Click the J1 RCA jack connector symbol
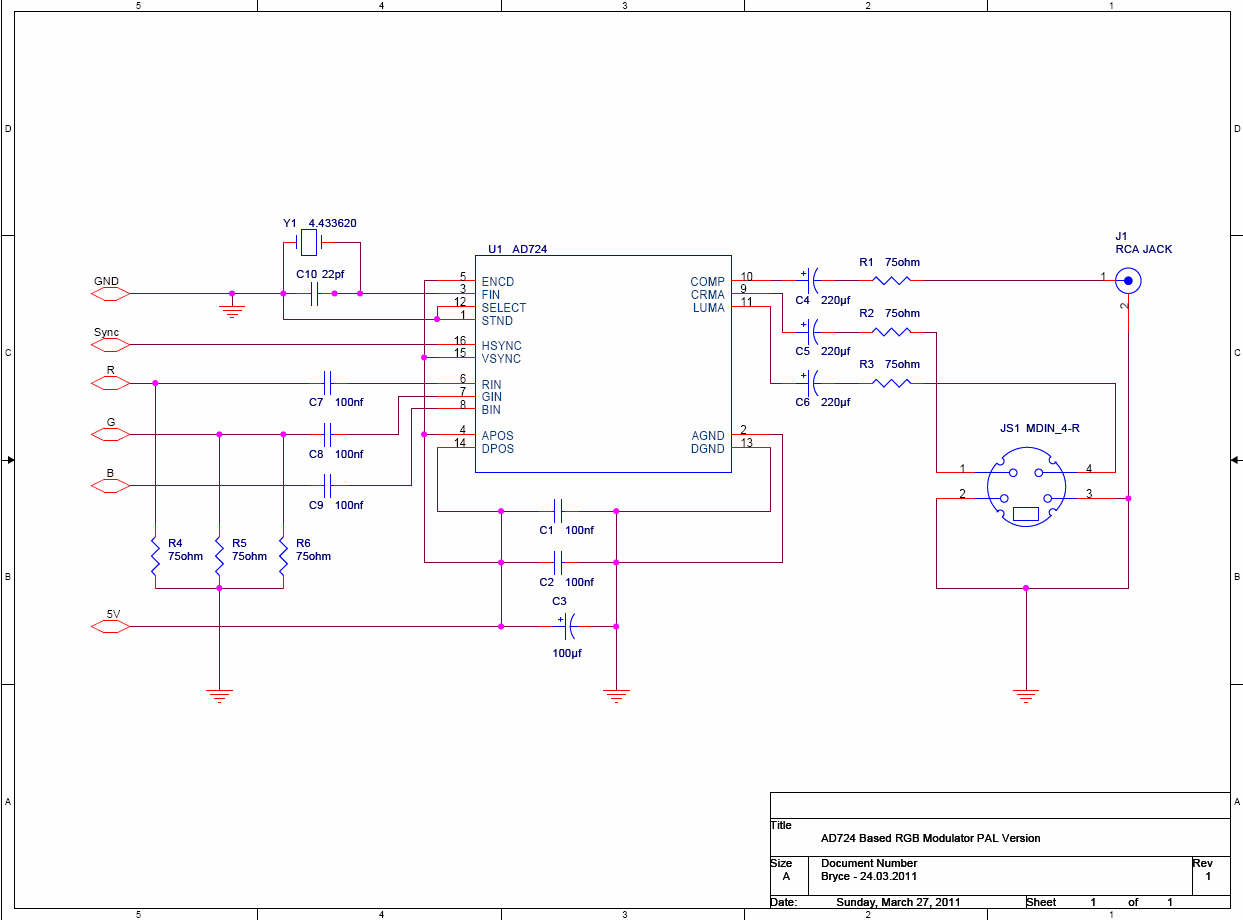 (1128, 280)
